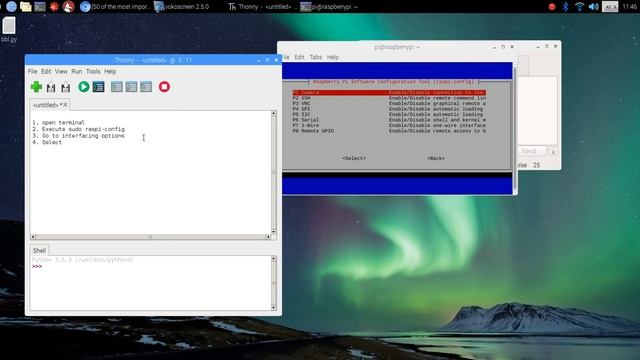
Task: Click the line '1. open terminal' in editor
Action: [x=58, y=122]
